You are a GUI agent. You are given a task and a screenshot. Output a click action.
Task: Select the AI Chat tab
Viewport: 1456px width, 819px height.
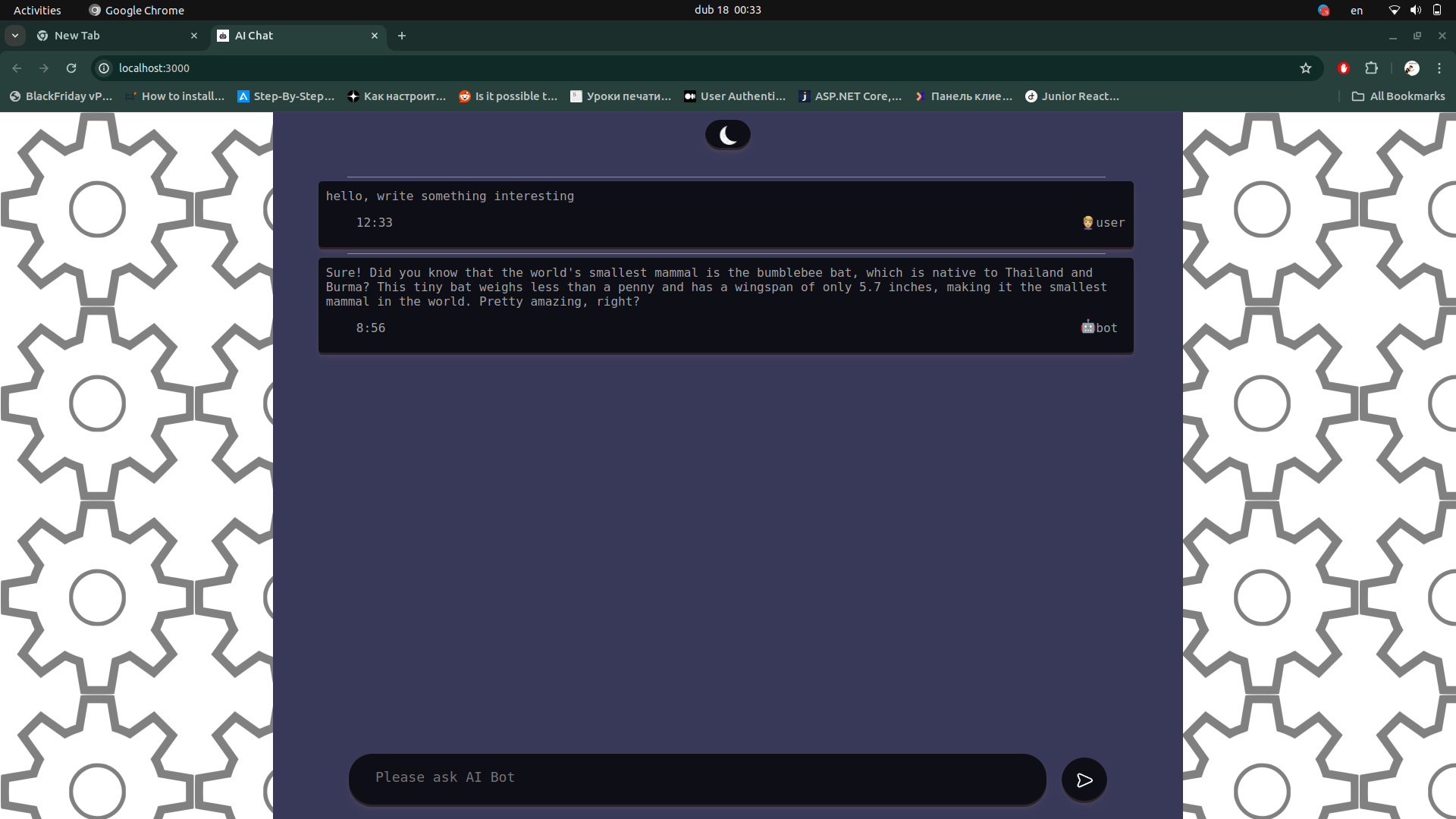point(288,36)
